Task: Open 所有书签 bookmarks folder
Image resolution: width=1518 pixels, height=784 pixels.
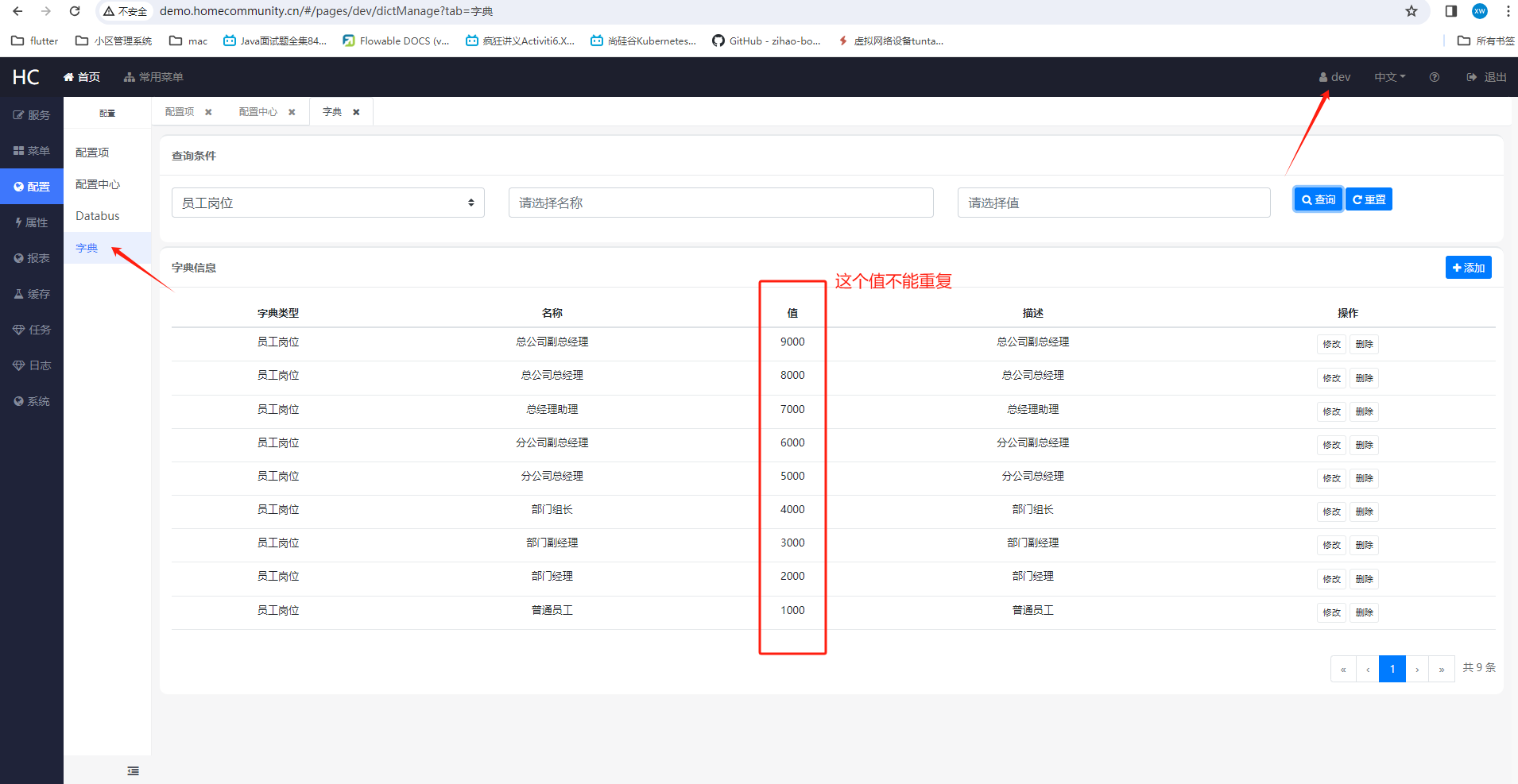Action: [1486, 41]
